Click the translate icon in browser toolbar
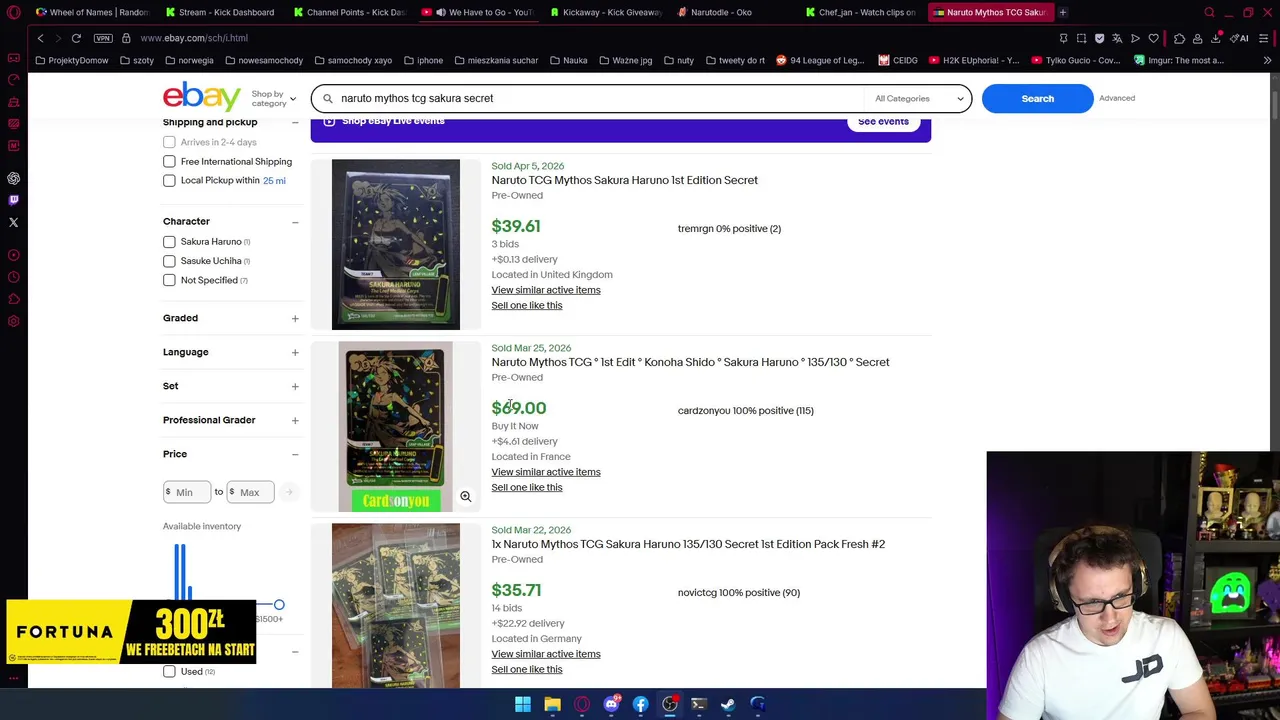Screen dimensions: 1280x720 (1117, 38)
